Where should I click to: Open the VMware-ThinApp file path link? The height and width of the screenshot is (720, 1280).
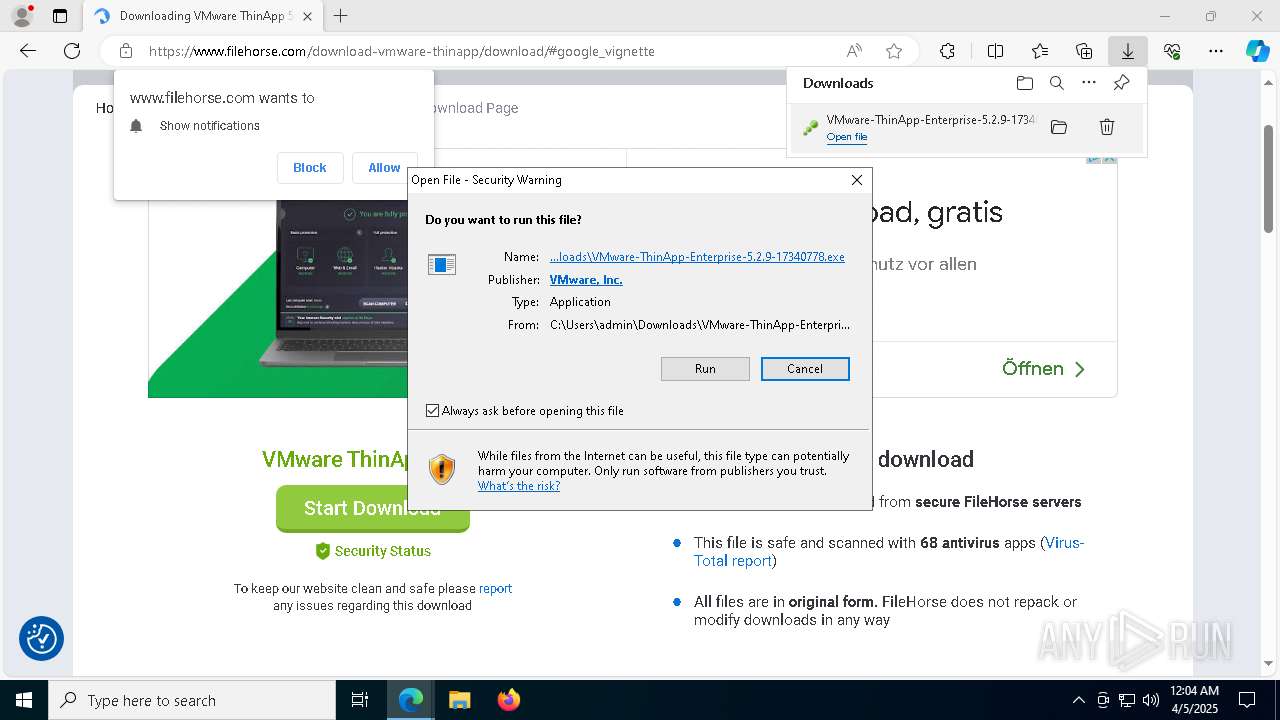point(697,257)
